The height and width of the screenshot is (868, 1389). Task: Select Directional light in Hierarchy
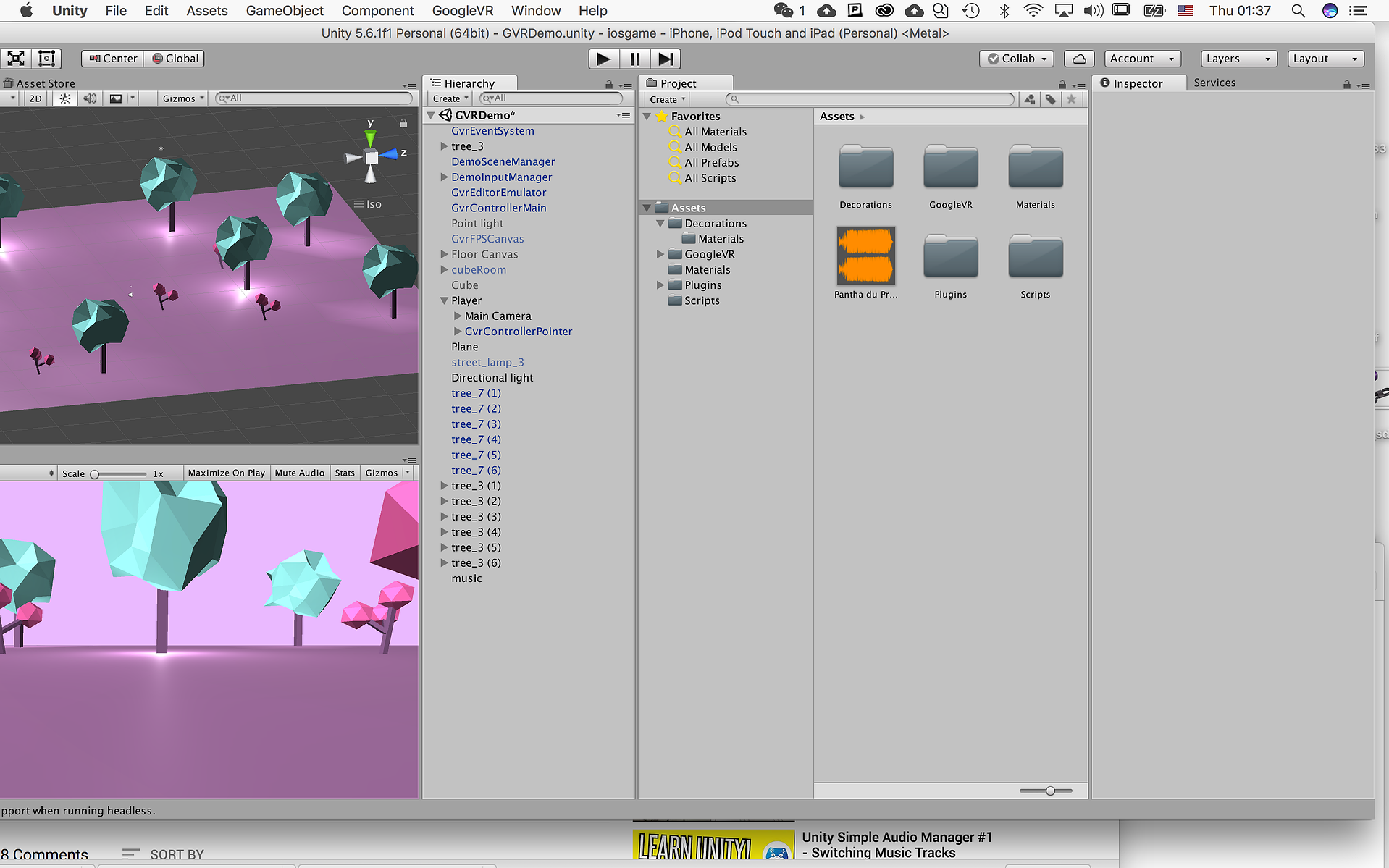492,378
